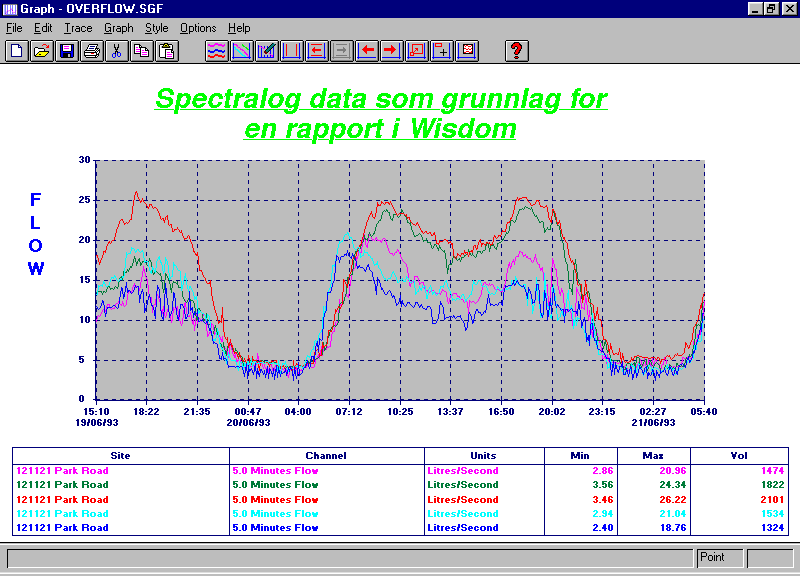Click the Site column header
Screen dimensions: 800x576
point(120,456)
